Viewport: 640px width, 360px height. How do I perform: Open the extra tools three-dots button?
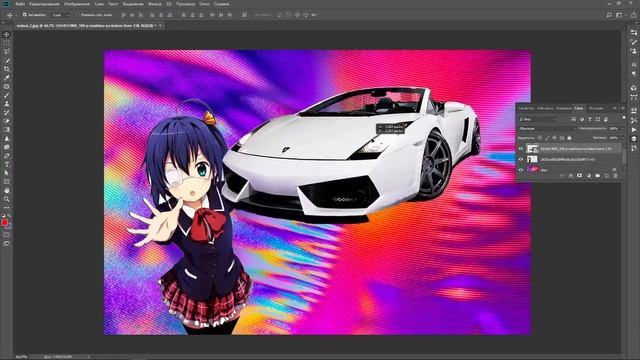click(x=7, y=208)
